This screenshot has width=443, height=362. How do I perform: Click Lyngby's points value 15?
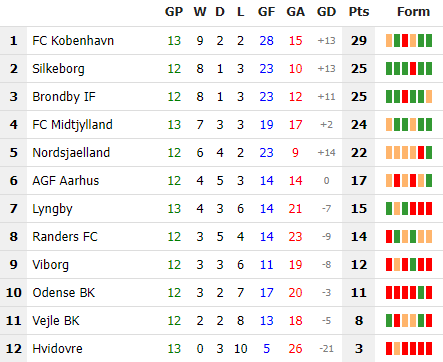(x=359, y=209)
